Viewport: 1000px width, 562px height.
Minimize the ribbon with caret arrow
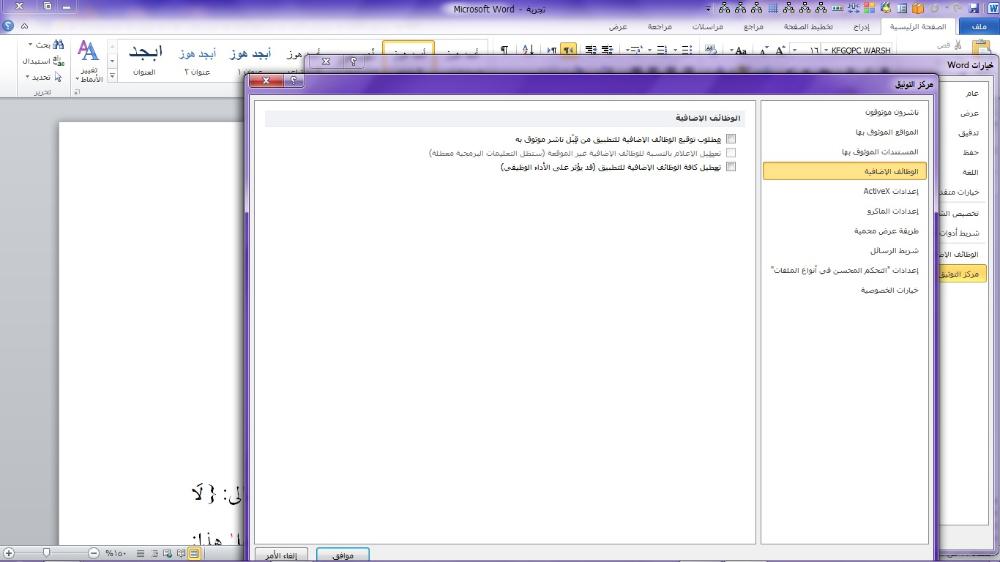pos(24,26)
